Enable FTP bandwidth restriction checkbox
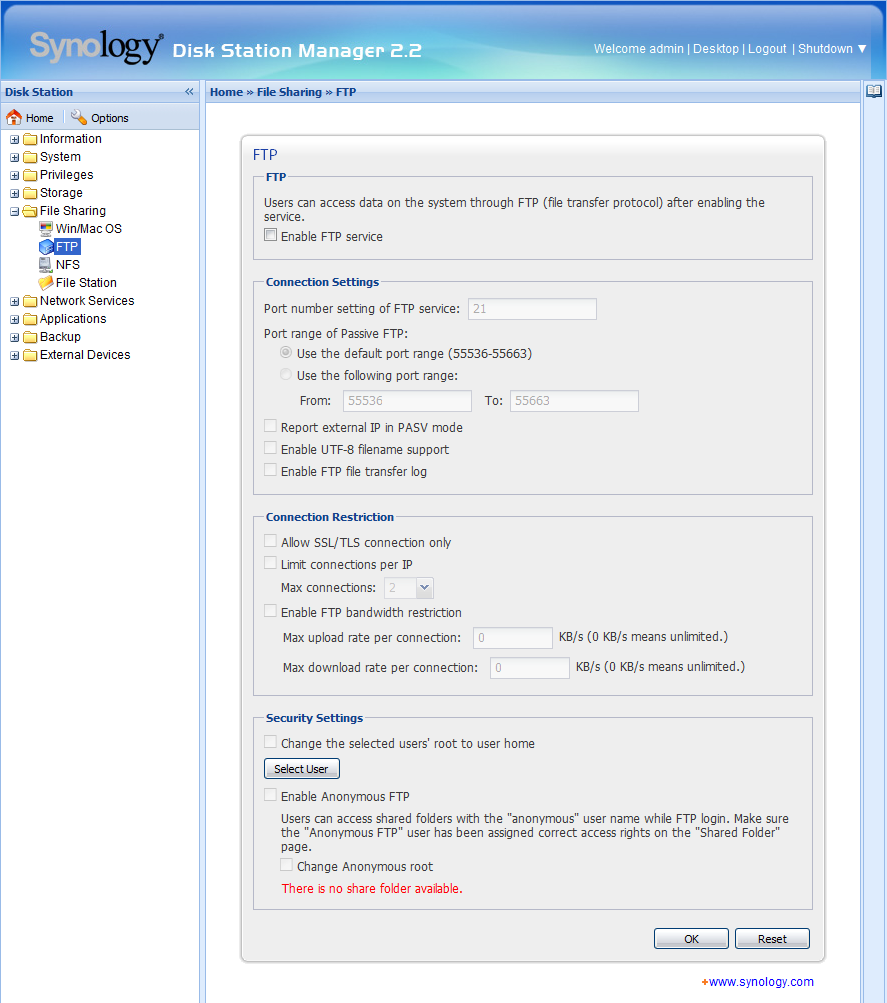This screenshot has width=887, height=1003. (271, 611)
